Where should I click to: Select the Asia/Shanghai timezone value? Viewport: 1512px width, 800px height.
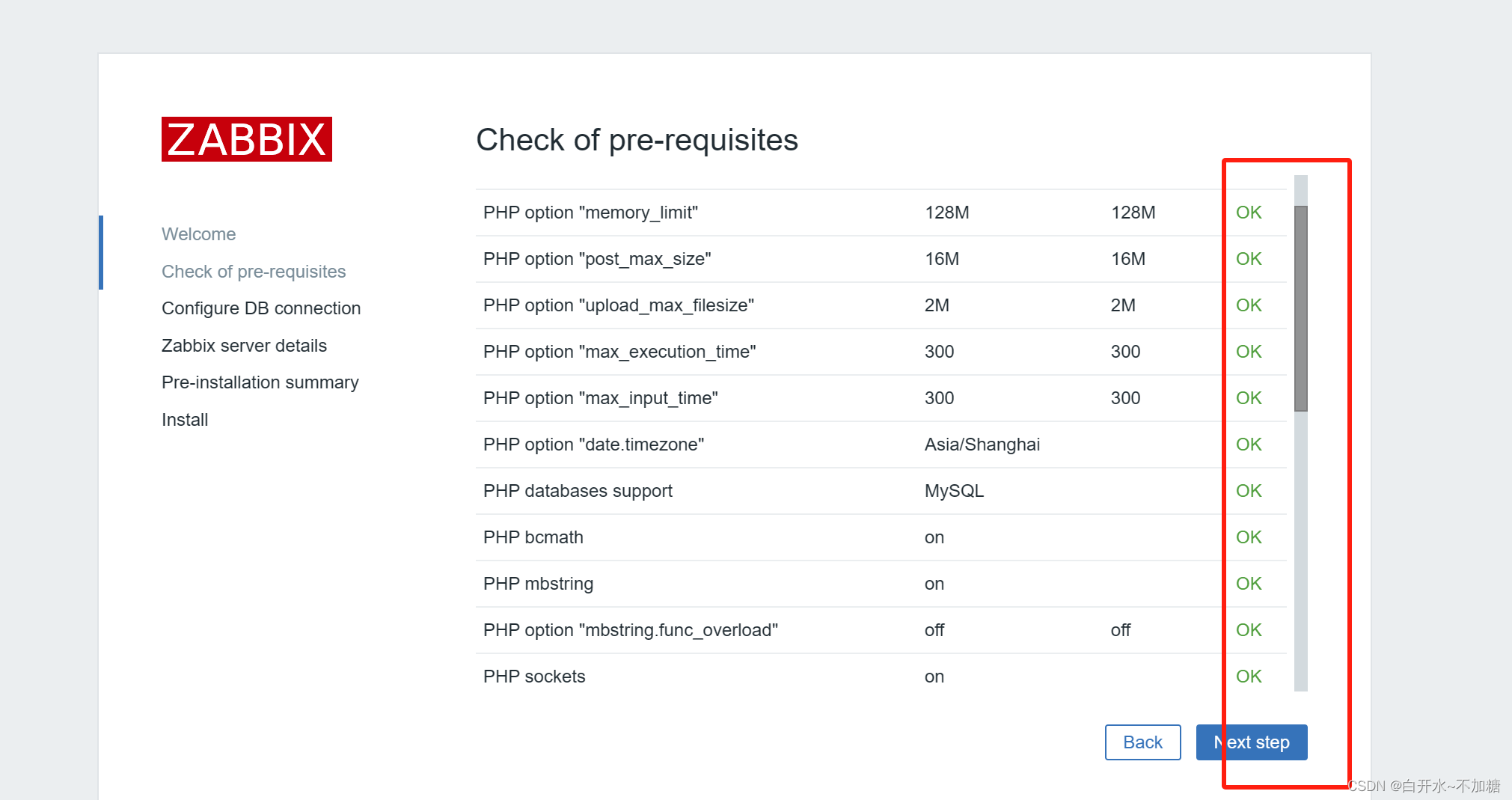pyautogui.click(x=982, y=445)
